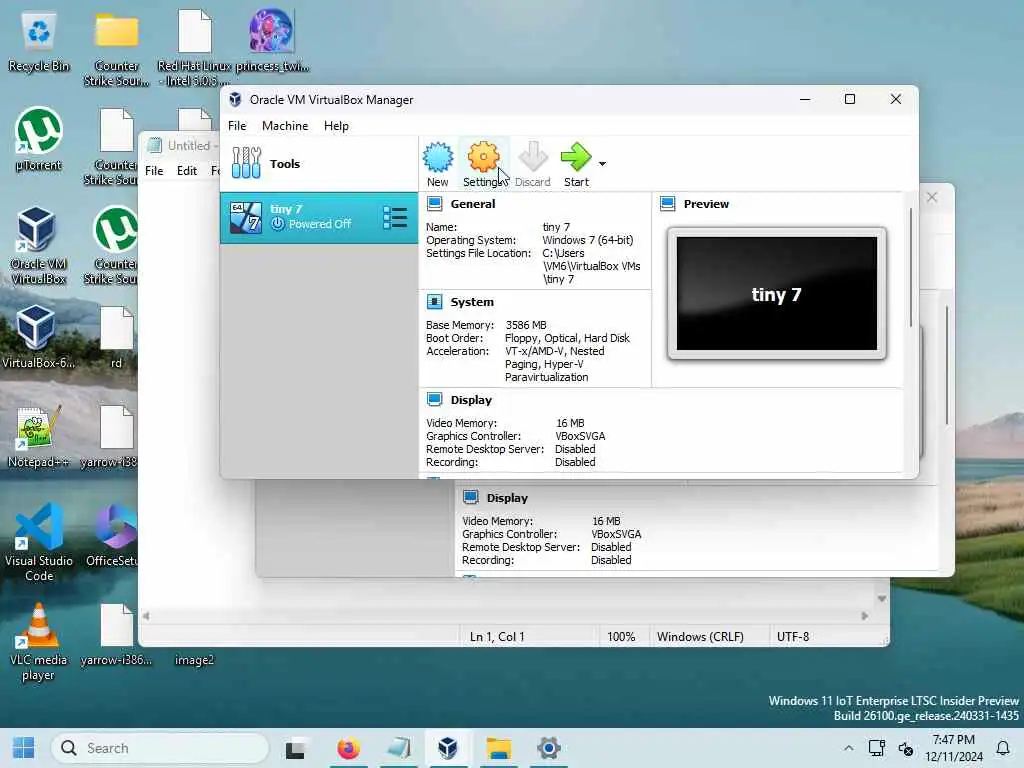The image size is (1024, 768).
Task: Select the VirtualBox-6 installer desktop icon
Action: [x=38, y=337]
